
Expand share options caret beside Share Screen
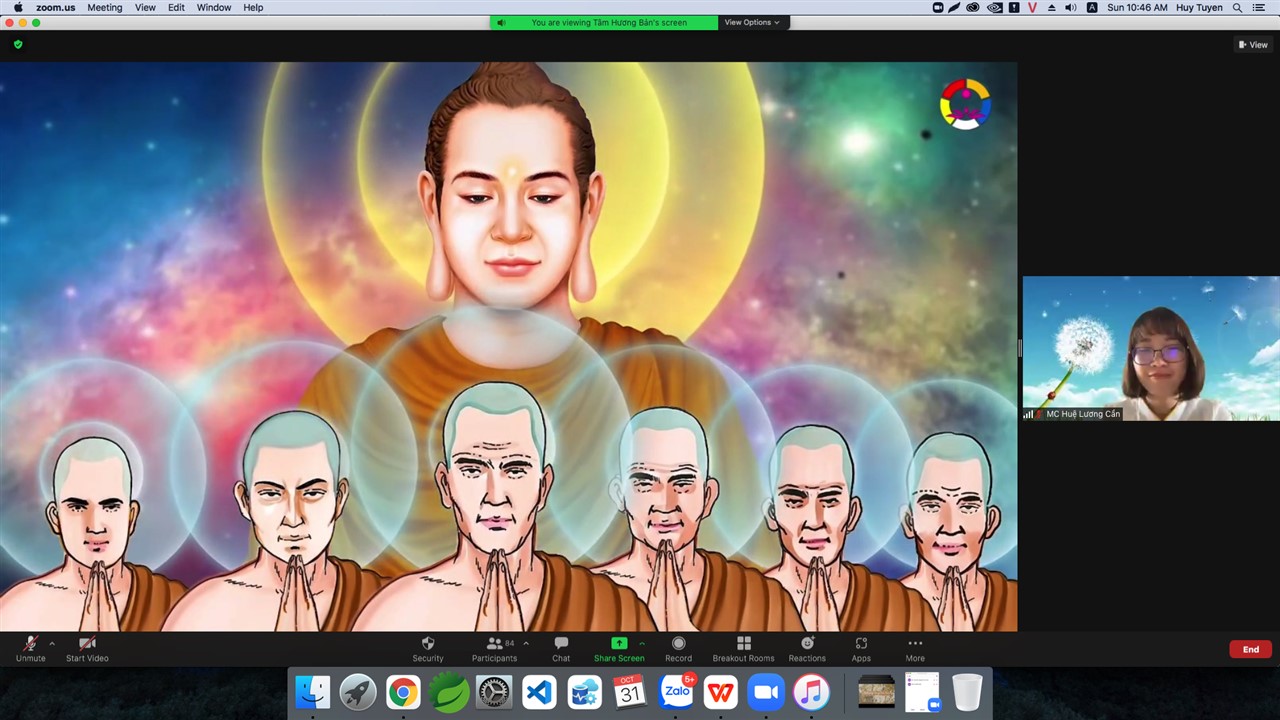click(642, 643)
